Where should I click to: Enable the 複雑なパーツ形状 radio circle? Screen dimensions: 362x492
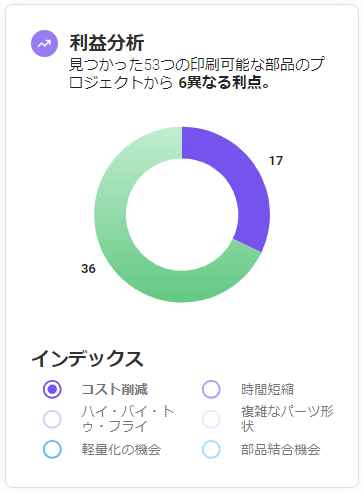point(211,419)
